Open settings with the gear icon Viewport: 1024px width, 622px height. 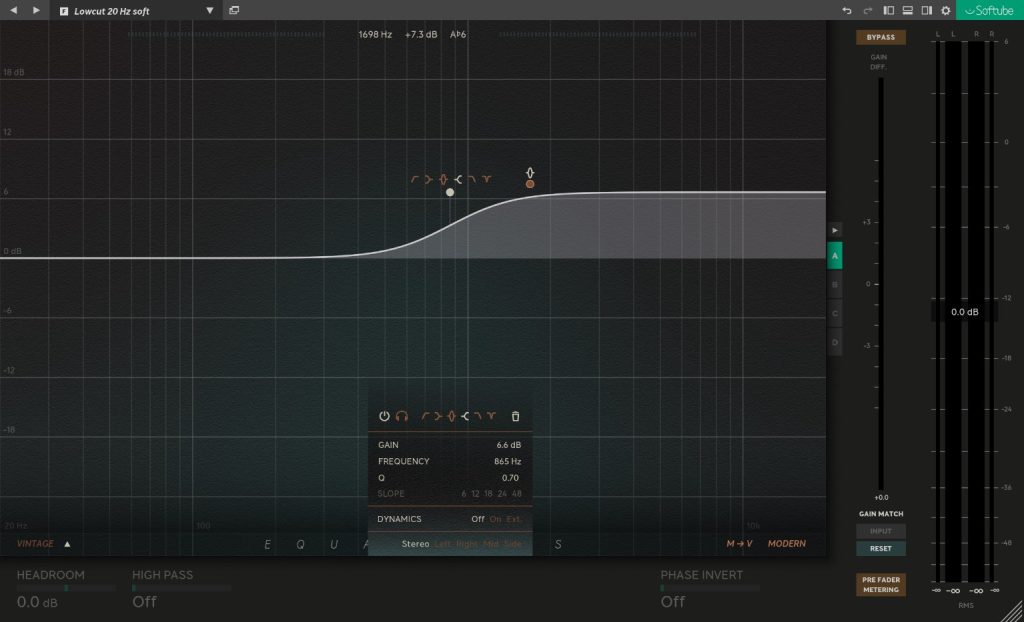click(945, 10)
